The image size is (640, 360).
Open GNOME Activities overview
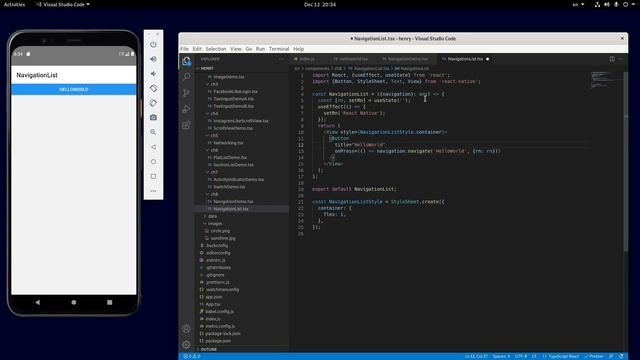(x=14, y=4)
